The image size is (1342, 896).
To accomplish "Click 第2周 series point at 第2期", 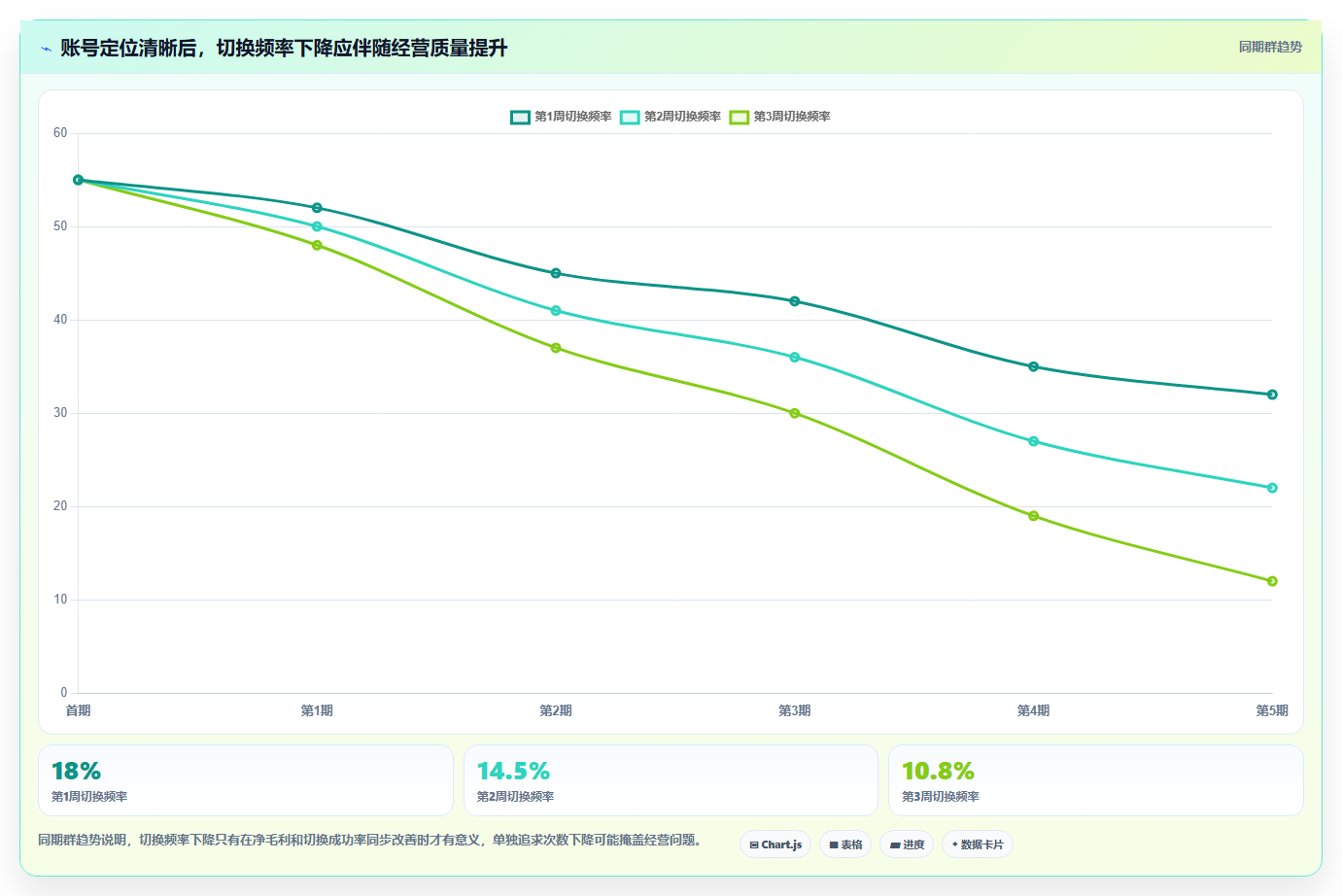I will [556, 311].
